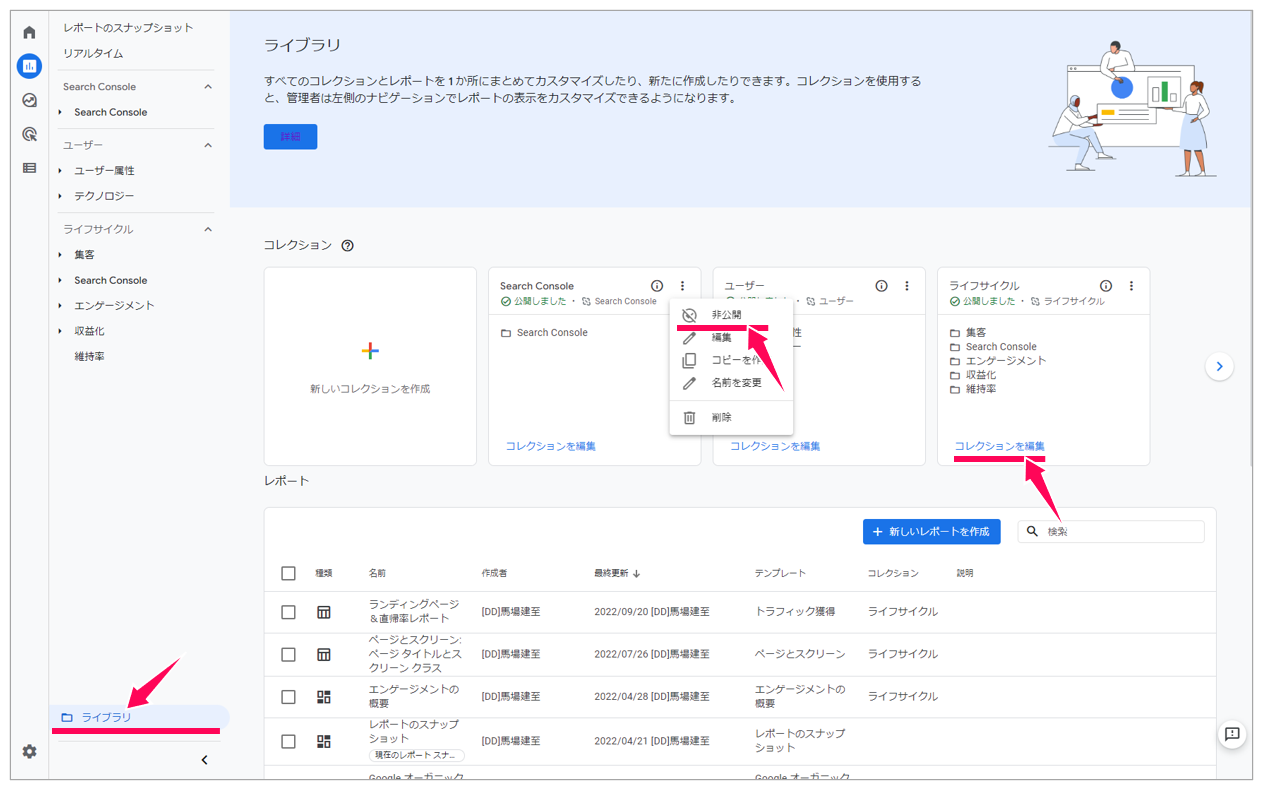Viewport: 1263px width, 788px height.
Task: Show next collections with the right arrow
Action: tap(1218, 366)
